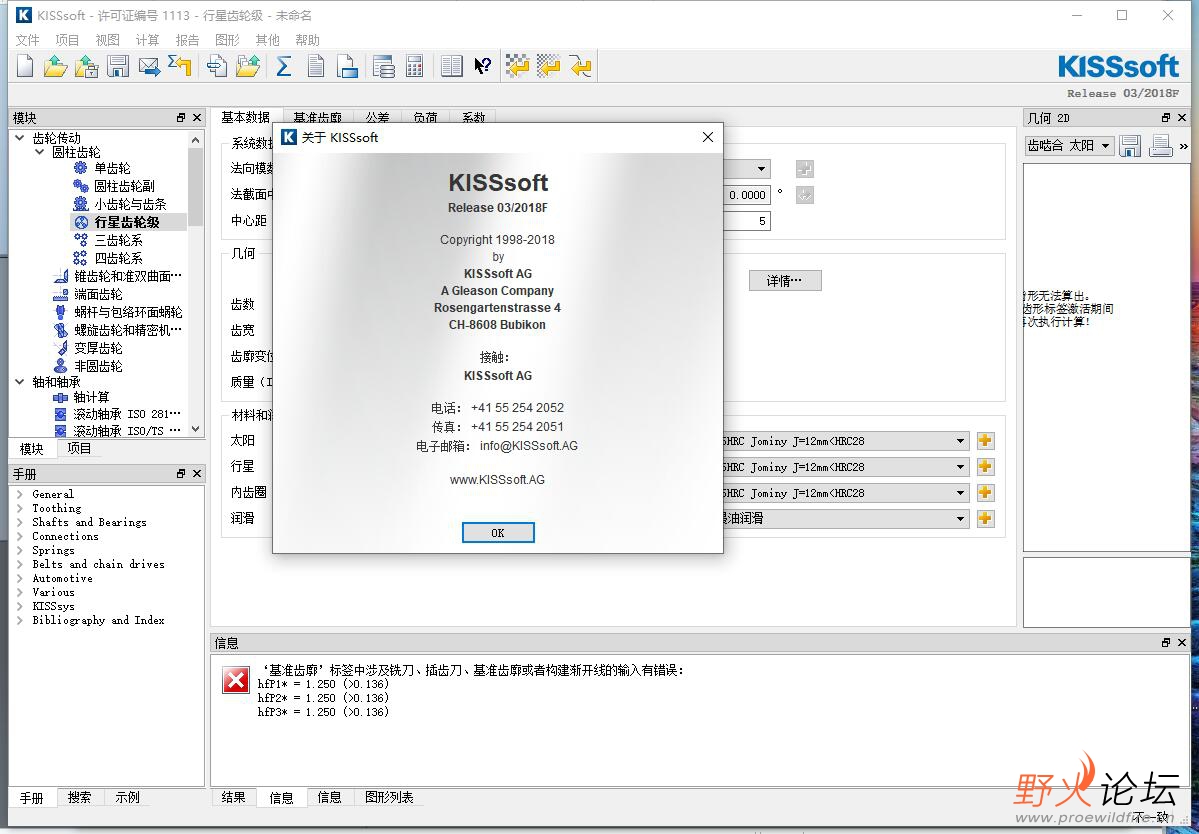Run calculation with the sigma icon
Image resolution: width=1199 pixels, height=834 pixels.
coord(284,67)
